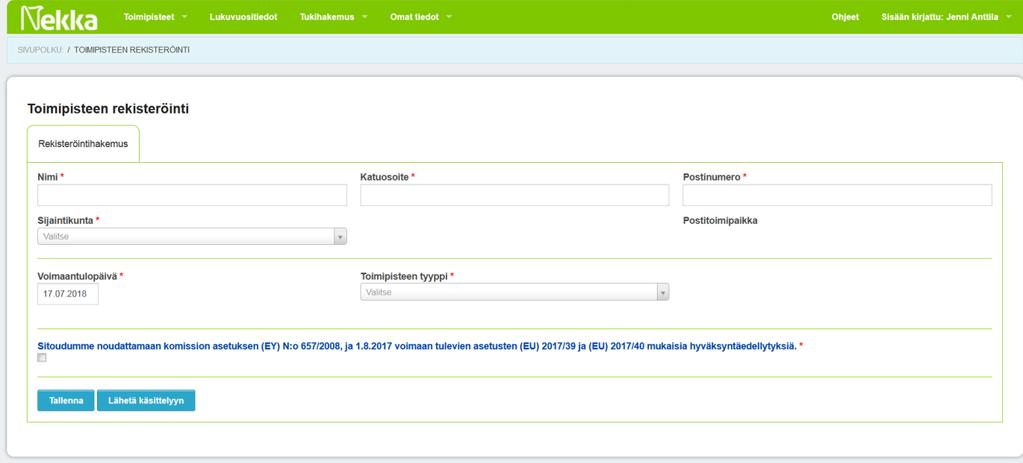Screen dimensions: 1023x463
Task: Click the Toimipisteen rekisteröinti page heading
Action: pyautogui.click(x=108, y=109)
